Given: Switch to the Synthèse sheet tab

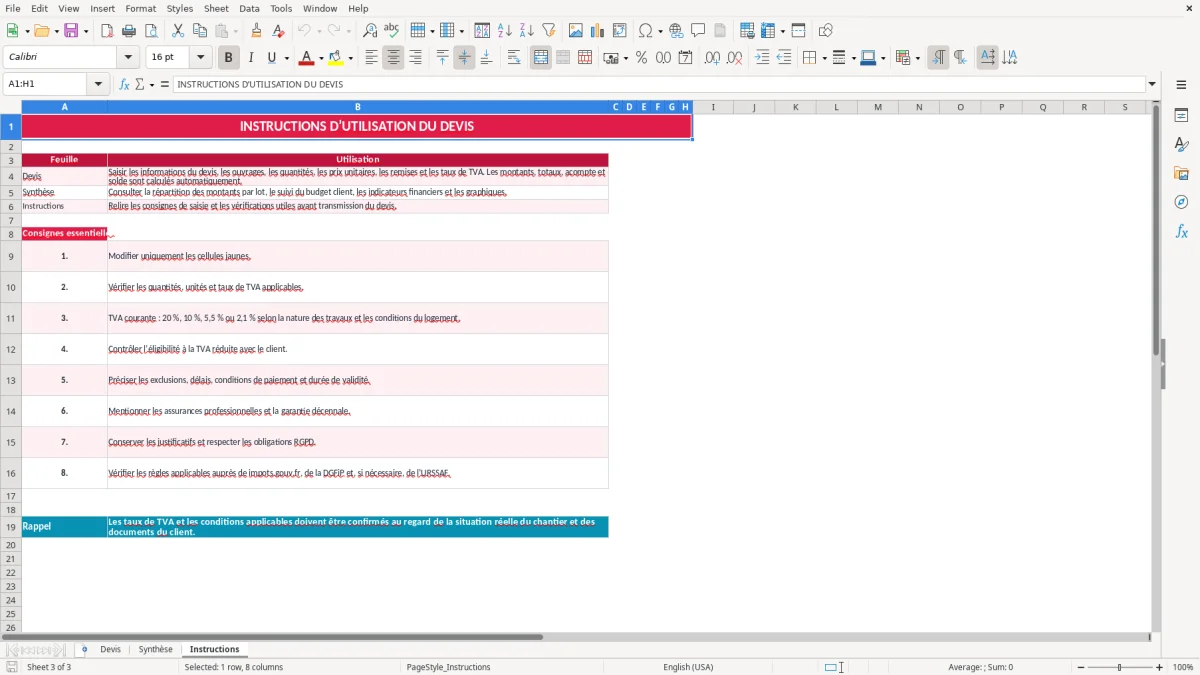Looking at the screenshot, I should point(155,650).
